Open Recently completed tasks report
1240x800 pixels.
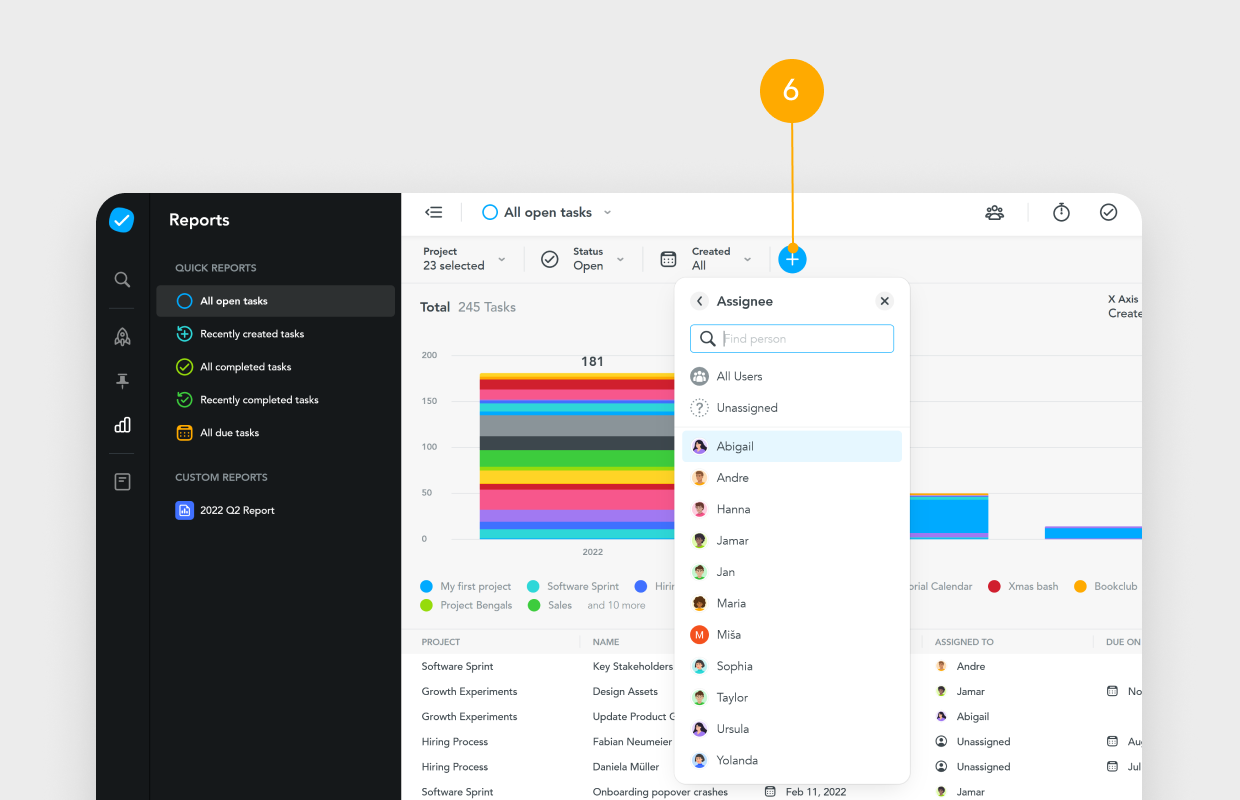click(x=275, y=400)
